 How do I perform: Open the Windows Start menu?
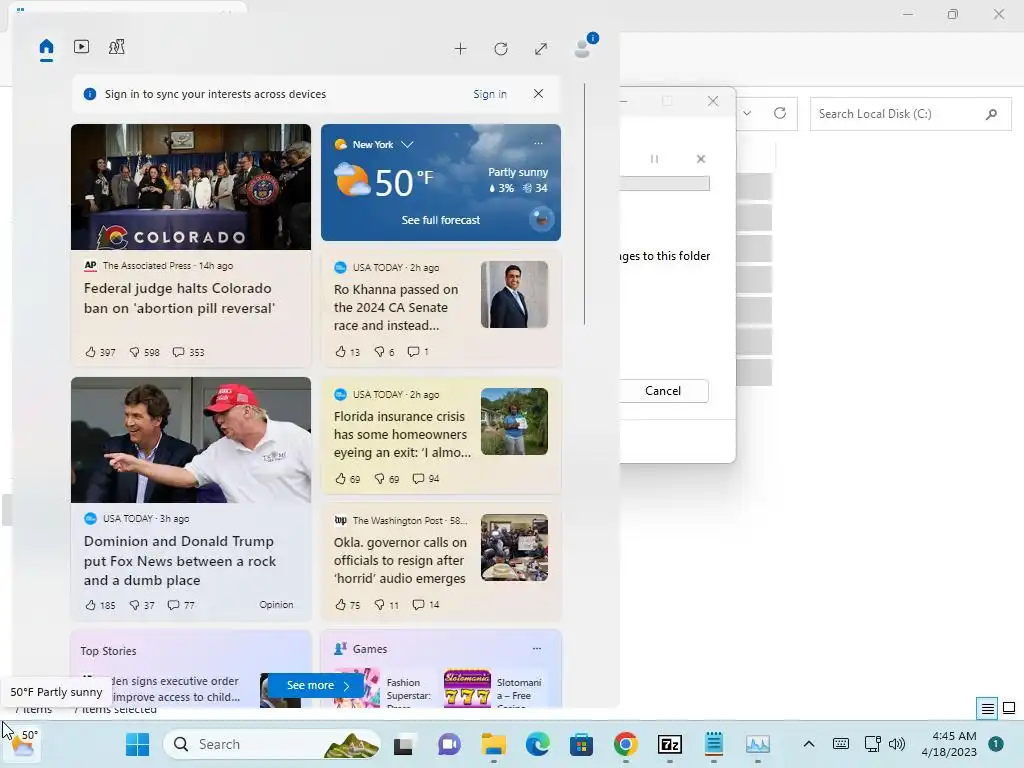[137, 744]
